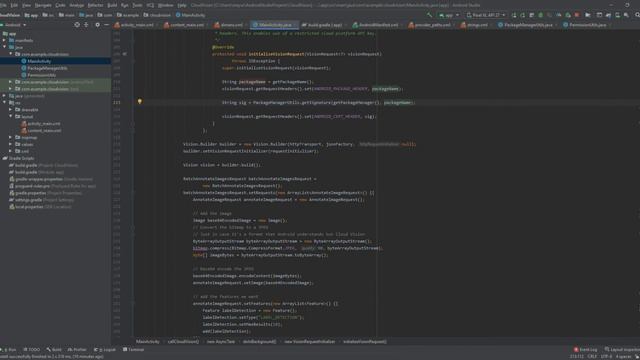The width and height of the screenshot is (640, 360).
Task: Expand the androidTest package node
Action: tap(11, 82)
